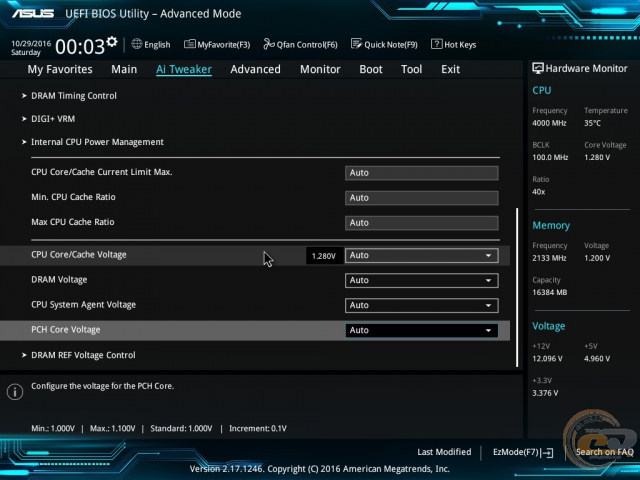
Task: Click the Hardware Monitor screen icon
Action: 538,68
